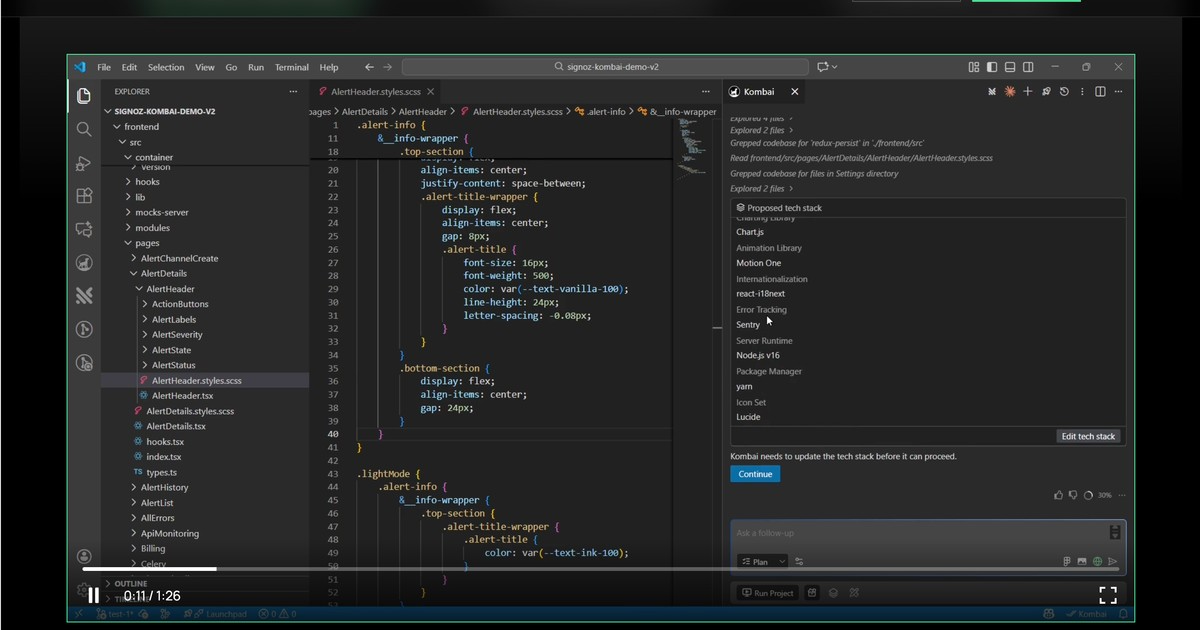Open Run and Debug view
Screen dimensions: 1200x630
pos(84,163)
